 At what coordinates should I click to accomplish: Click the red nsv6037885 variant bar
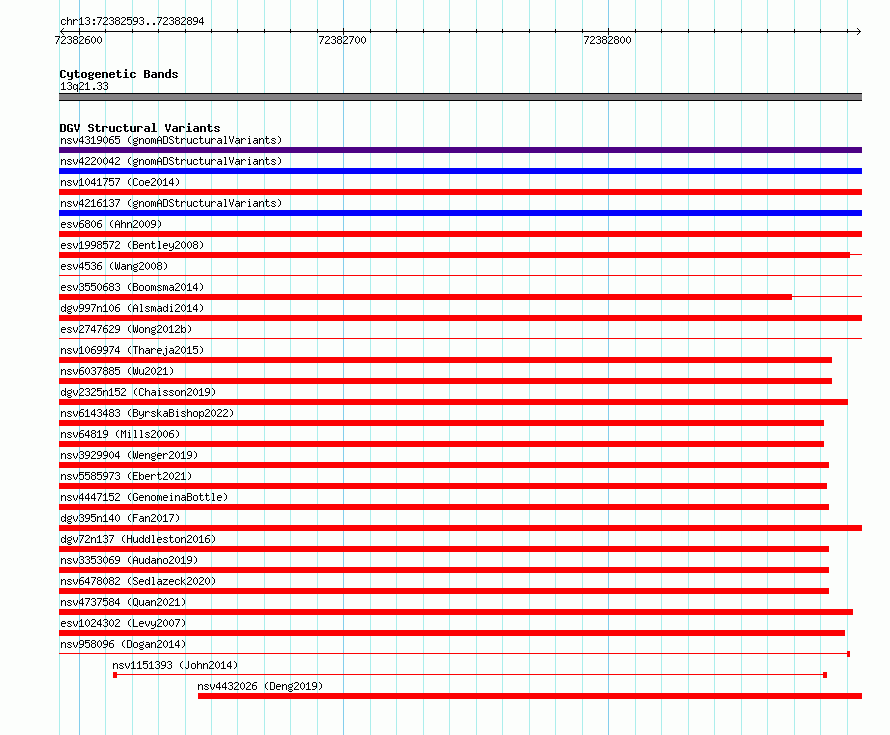click(x=446, y=381)
